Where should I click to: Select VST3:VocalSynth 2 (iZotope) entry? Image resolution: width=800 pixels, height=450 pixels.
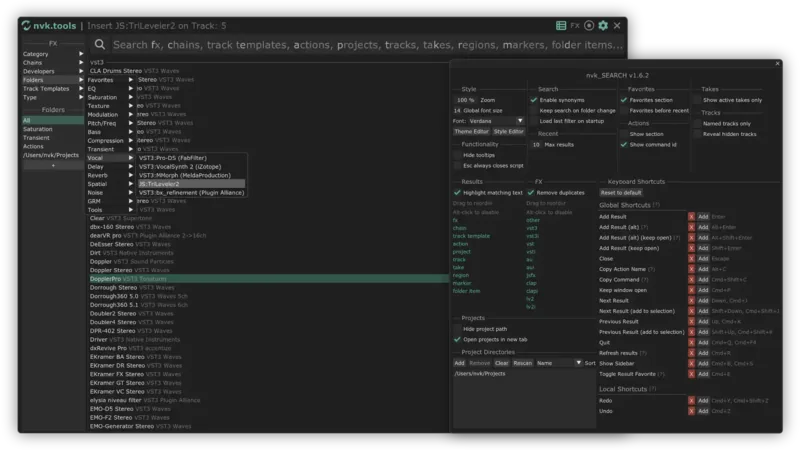point(191,166)
